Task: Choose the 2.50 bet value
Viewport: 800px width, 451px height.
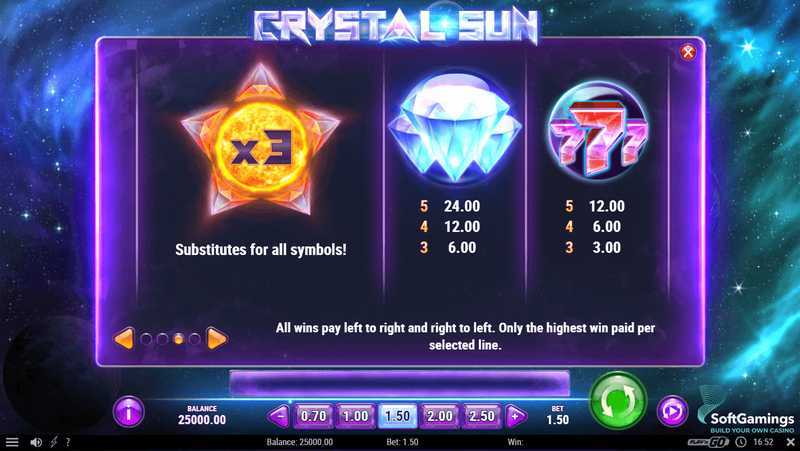Action: pos(481,416)
